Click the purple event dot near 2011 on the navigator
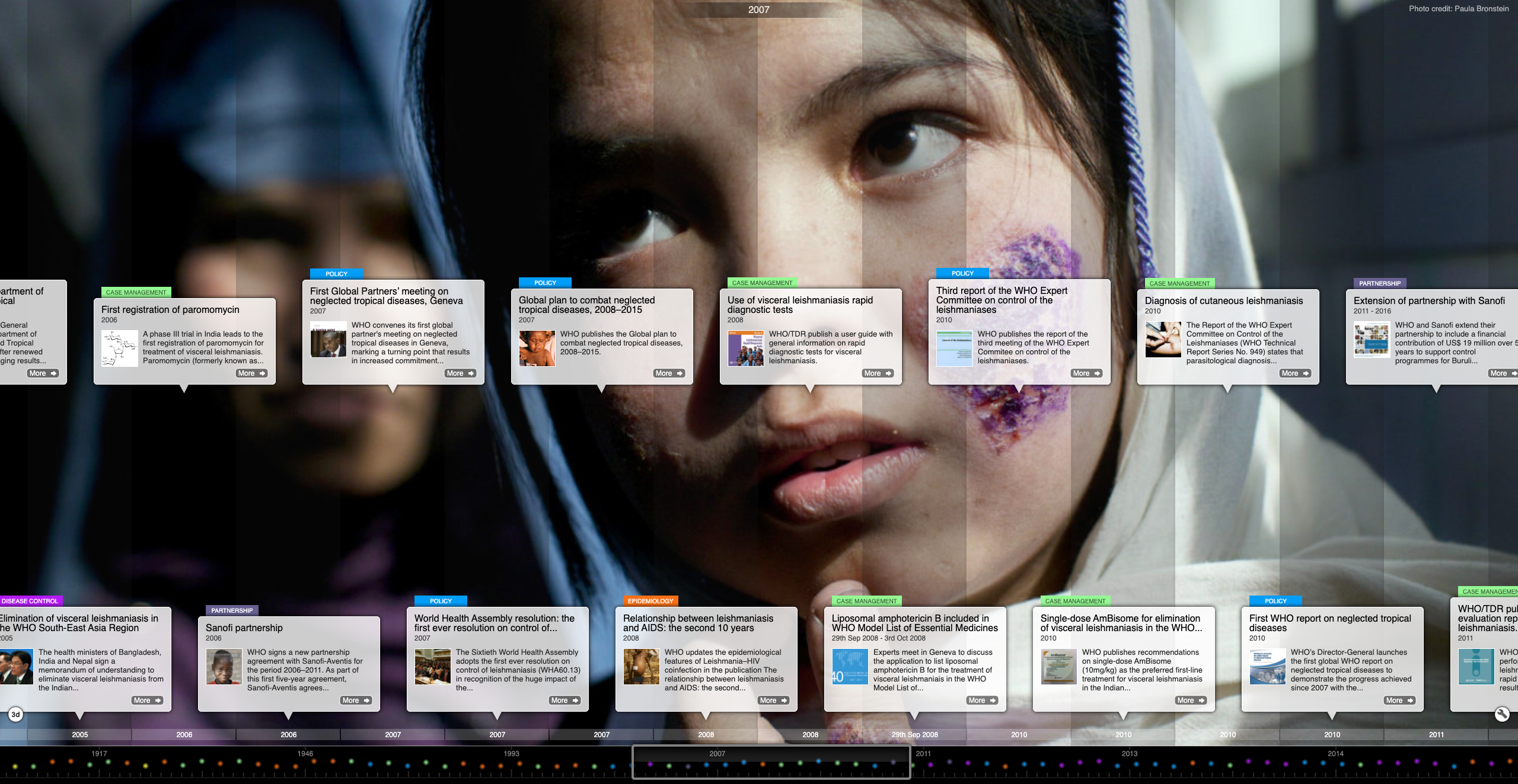 pyautogui.click(x=930, y=764)
